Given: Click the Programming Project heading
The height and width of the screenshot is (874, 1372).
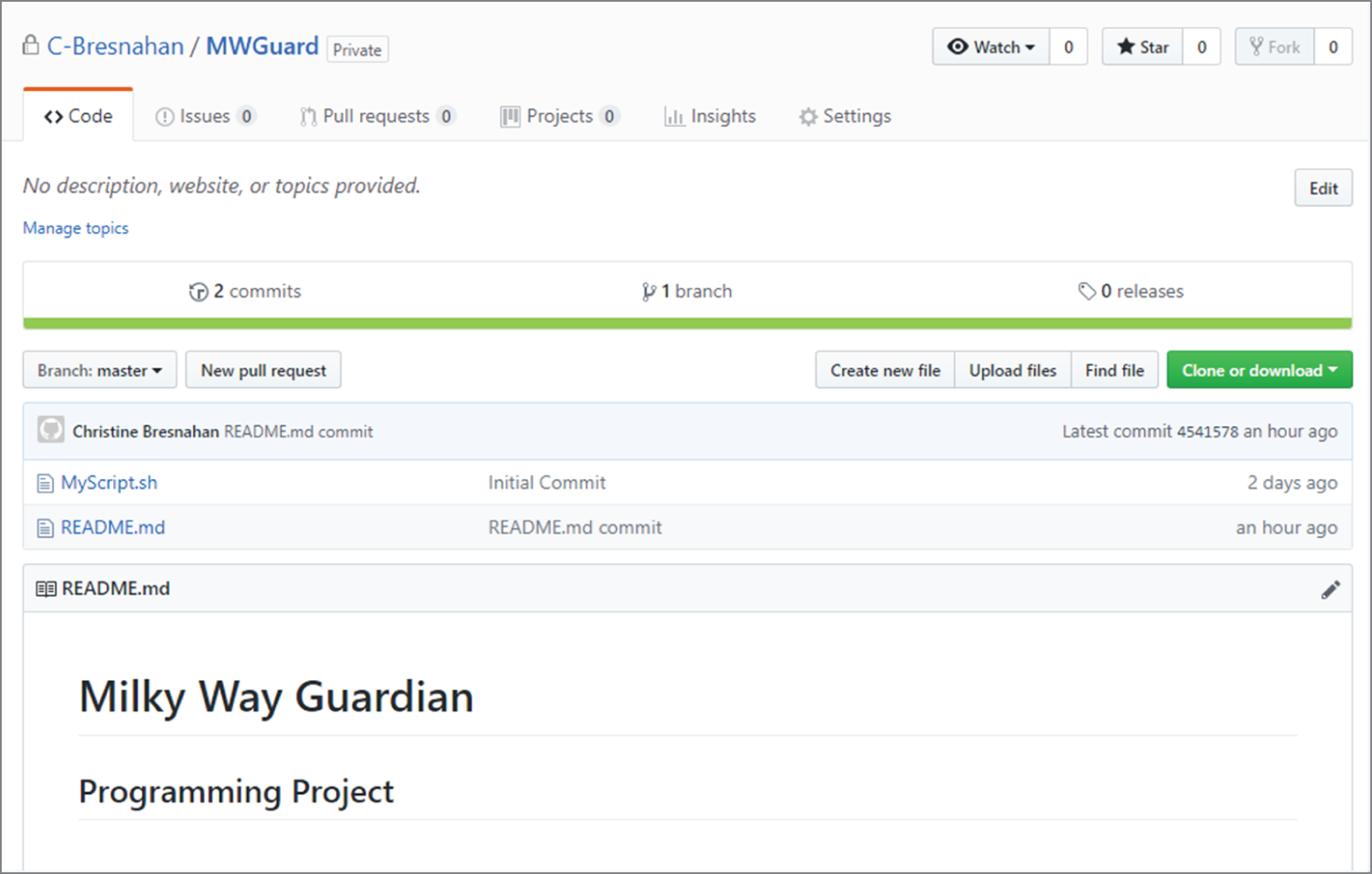Looking at the screenshot, I should pyautogui.click(x=237, y=792).
